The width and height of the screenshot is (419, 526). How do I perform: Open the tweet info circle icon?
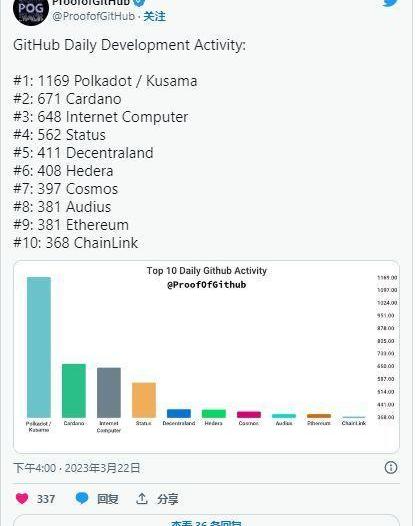pyautogui.click(x=391, y=467)
